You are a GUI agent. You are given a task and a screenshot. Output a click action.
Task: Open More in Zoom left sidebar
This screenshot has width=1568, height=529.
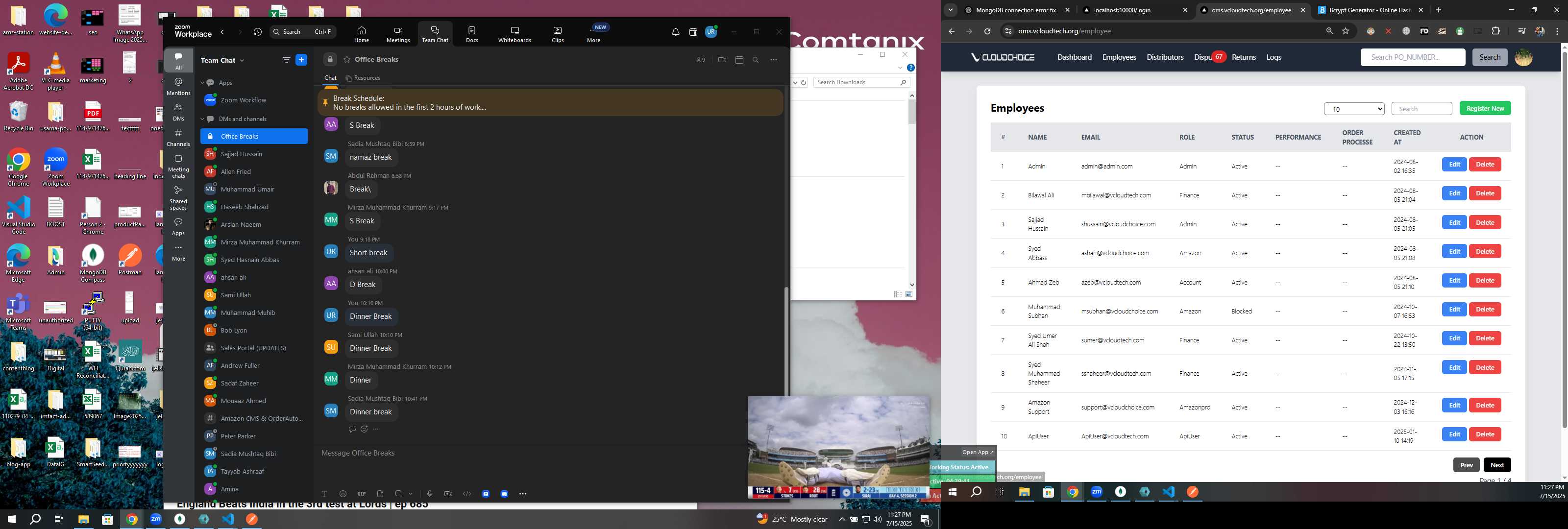click(178, 253)
